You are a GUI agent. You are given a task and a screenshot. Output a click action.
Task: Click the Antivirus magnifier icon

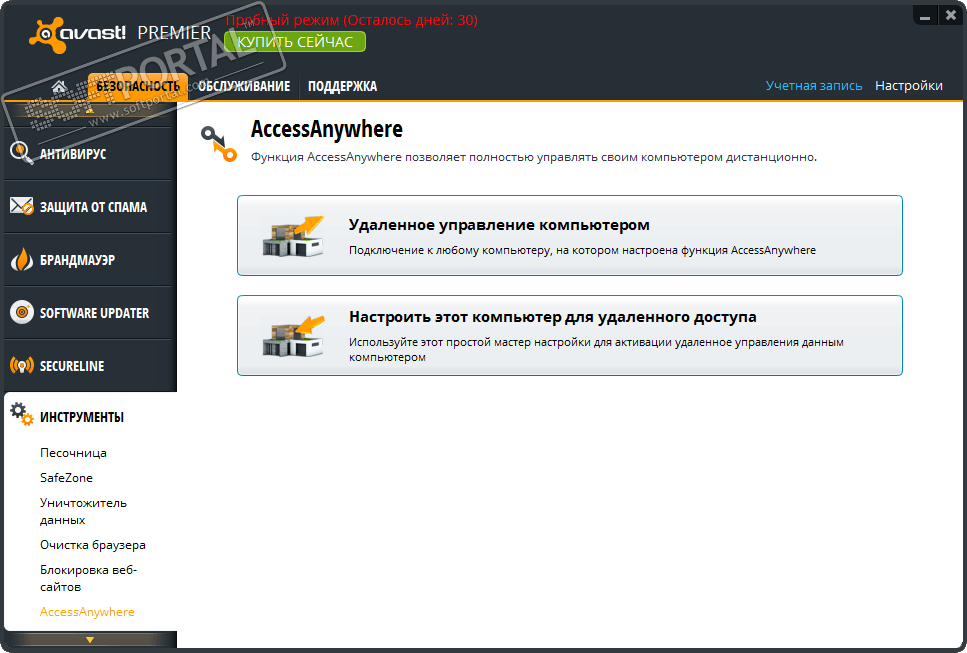tap(22, 153)
